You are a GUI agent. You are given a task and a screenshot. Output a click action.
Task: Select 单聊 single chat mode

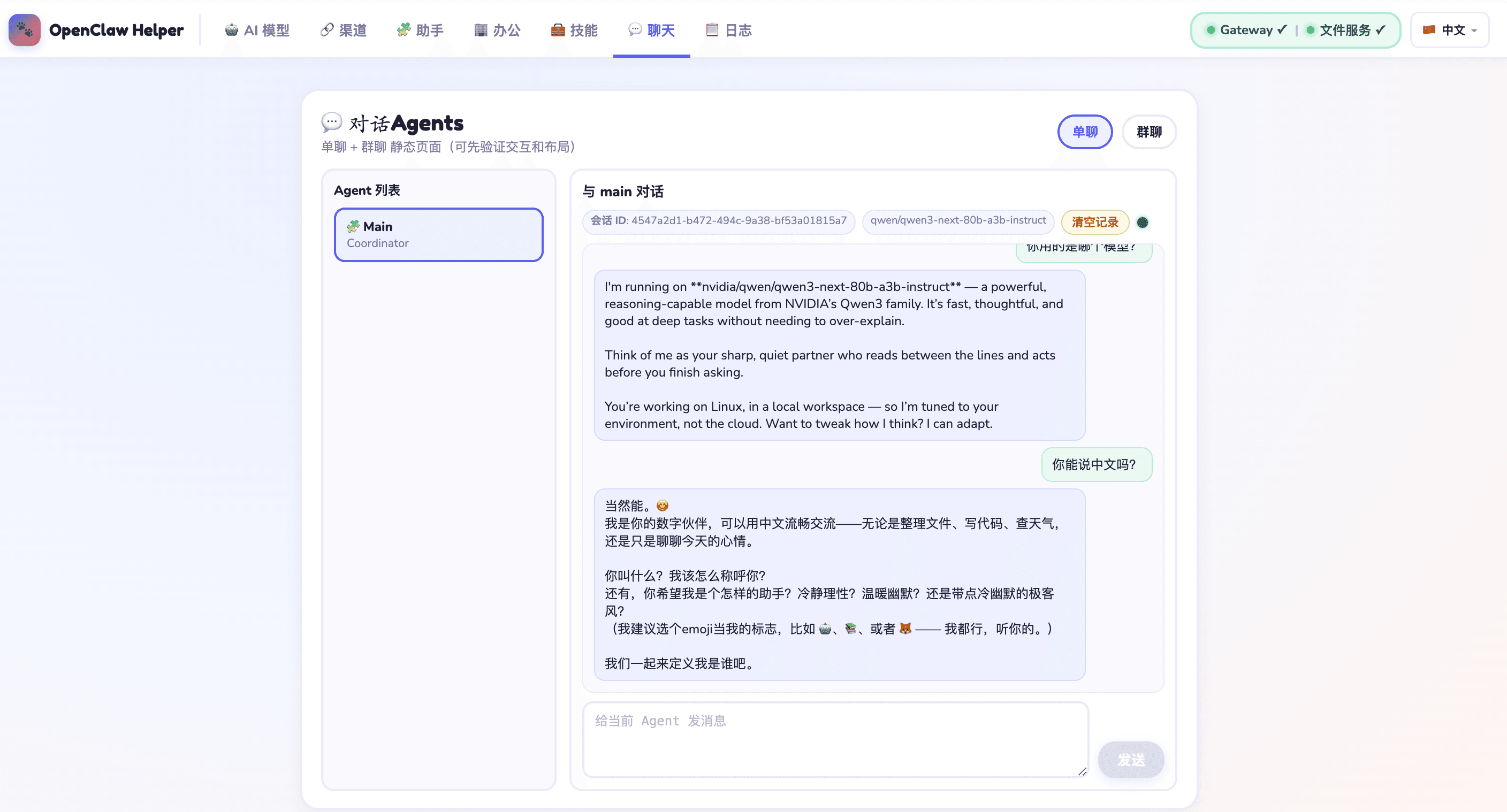tap(1085, 132)
